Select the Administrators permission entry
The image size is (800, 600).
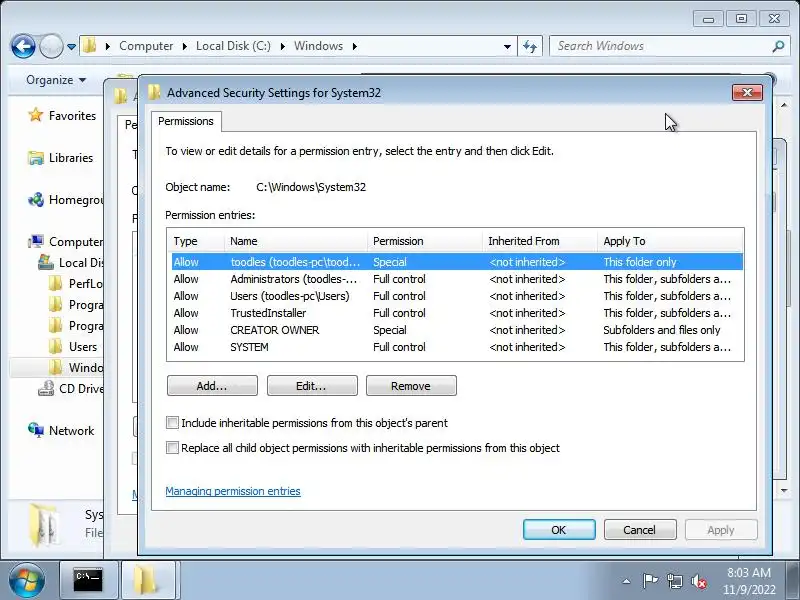(x=457, y=279)
